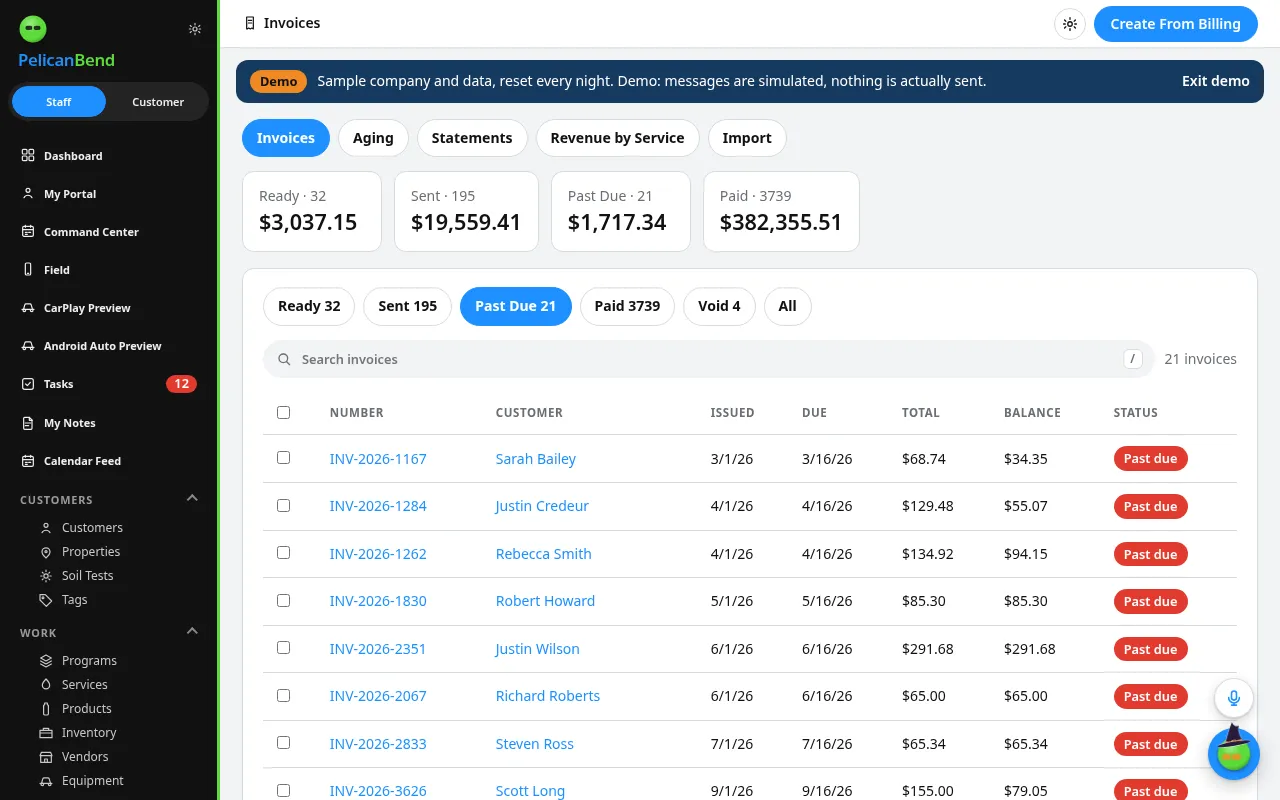Click the Paid $382,355.51 summary card
Image resolution: width=1280 pixels, height=800 pixels.
[x=781, y=211]
